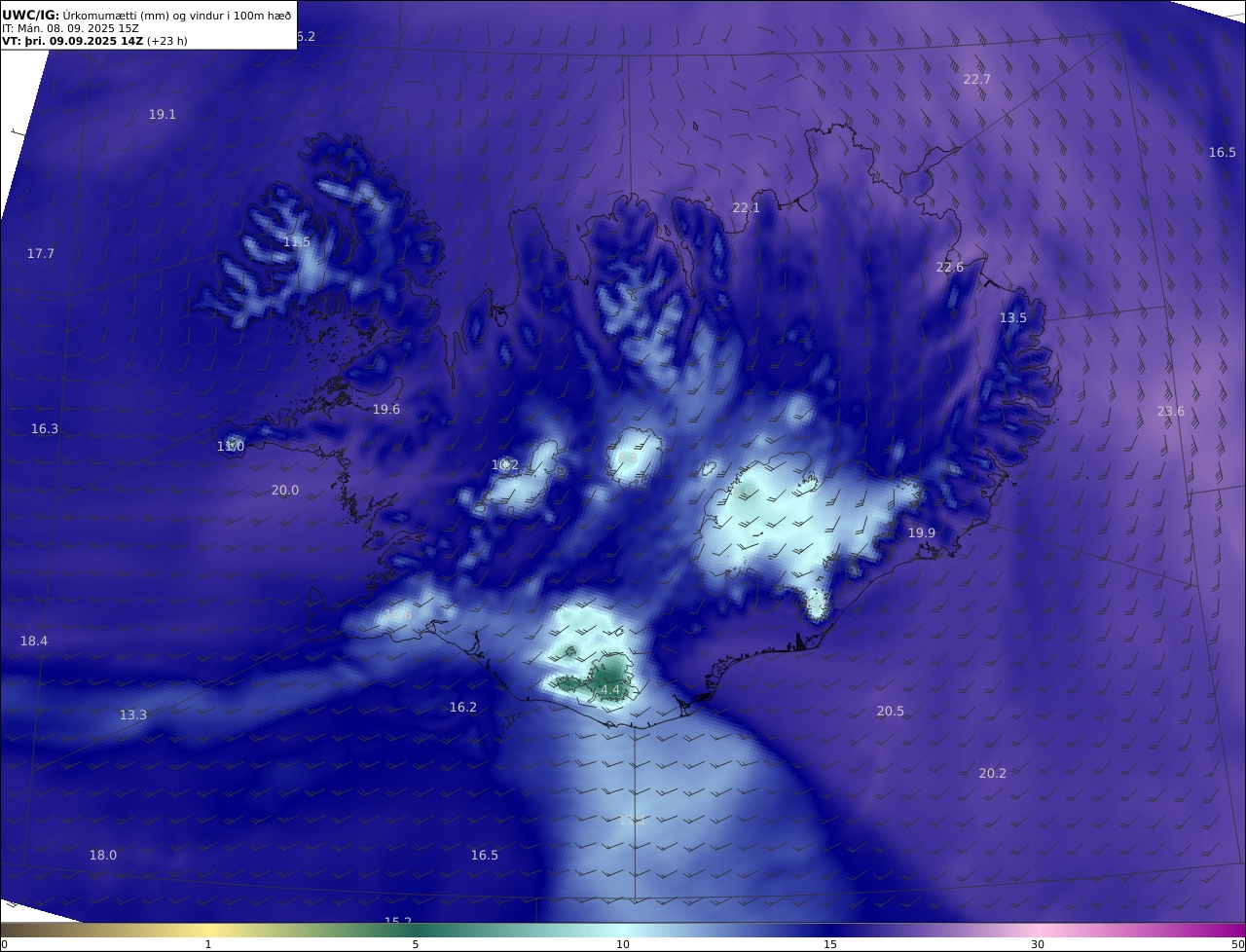Click the title text 'Úrkomumætti (mm) og vindur í 100m hæð'
Screen dimensions: 1246x952
point(177,16)
